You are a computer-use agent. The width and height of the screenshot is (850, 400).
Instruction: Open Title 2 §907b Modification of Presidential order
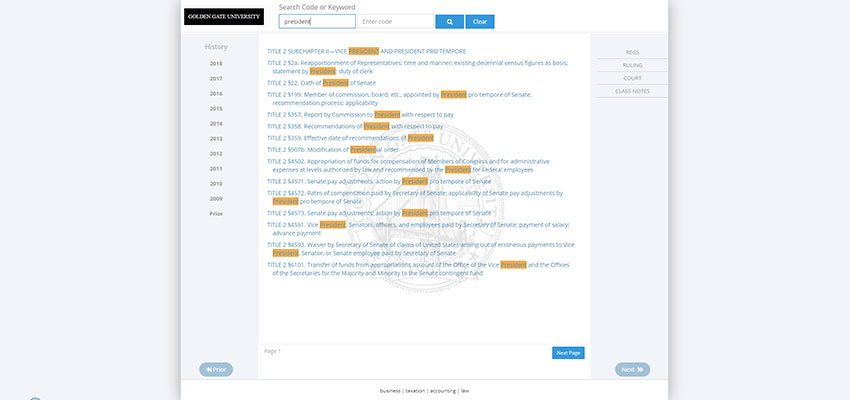332,150
